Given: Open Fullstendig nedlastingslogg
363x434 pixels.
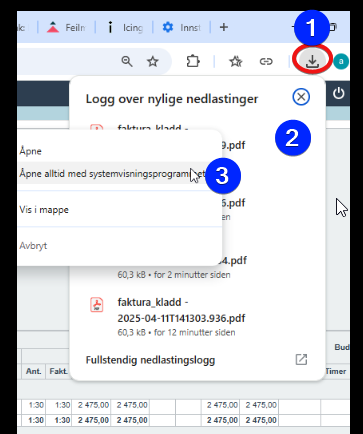Looking at the screenshot, I should pos(150,360).
